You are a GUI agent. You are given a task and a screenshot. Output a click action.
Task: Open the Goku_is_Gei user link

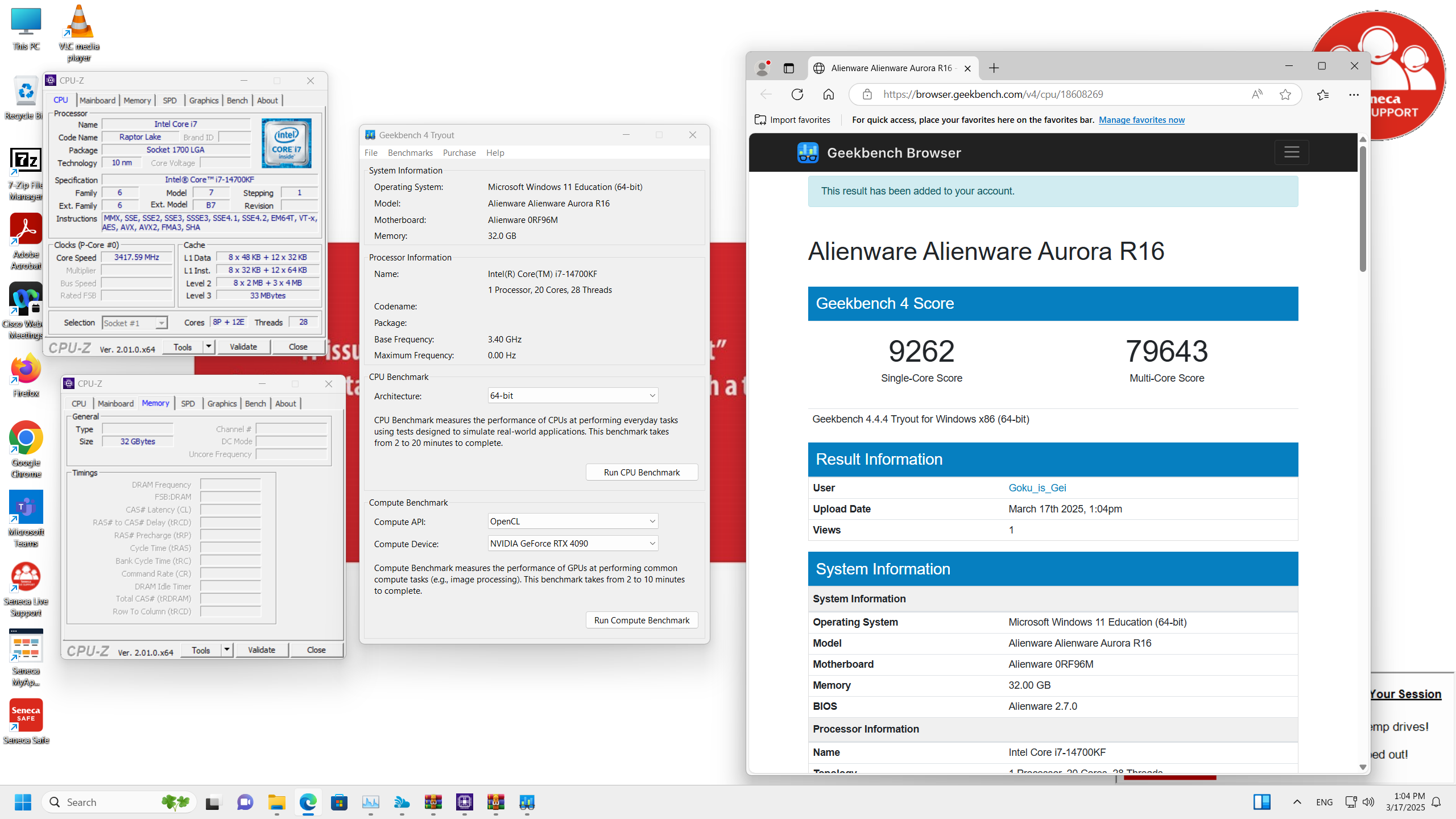1037,487
